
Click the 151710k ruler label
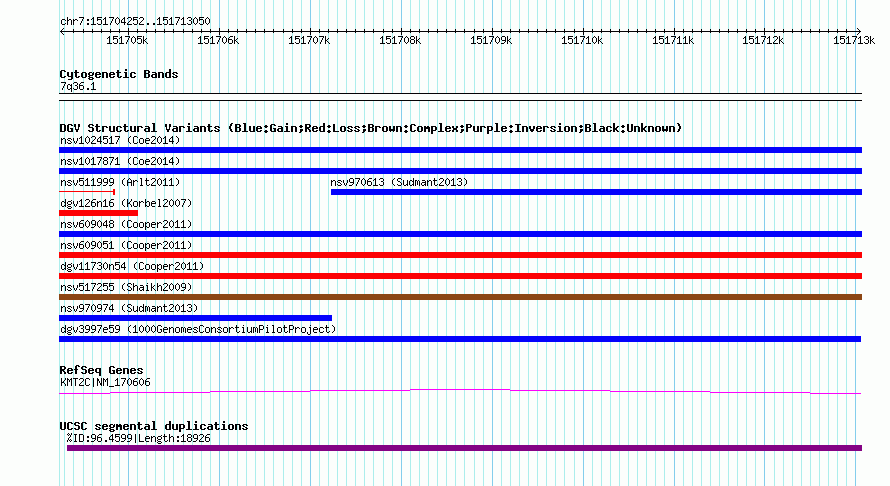coord(582,40)
